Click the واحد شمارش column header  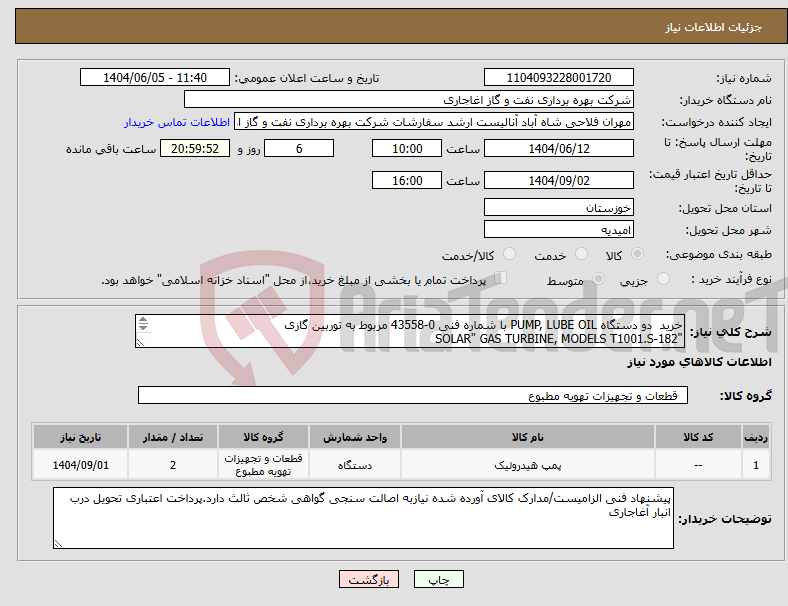click(355, 437)
